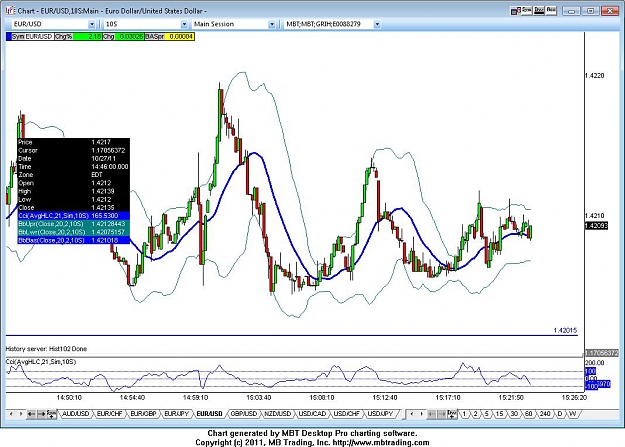
Task: Click the Cci(AvgHLC,21,Sim,10S) indicator panel label
Action: coord(41,362)
